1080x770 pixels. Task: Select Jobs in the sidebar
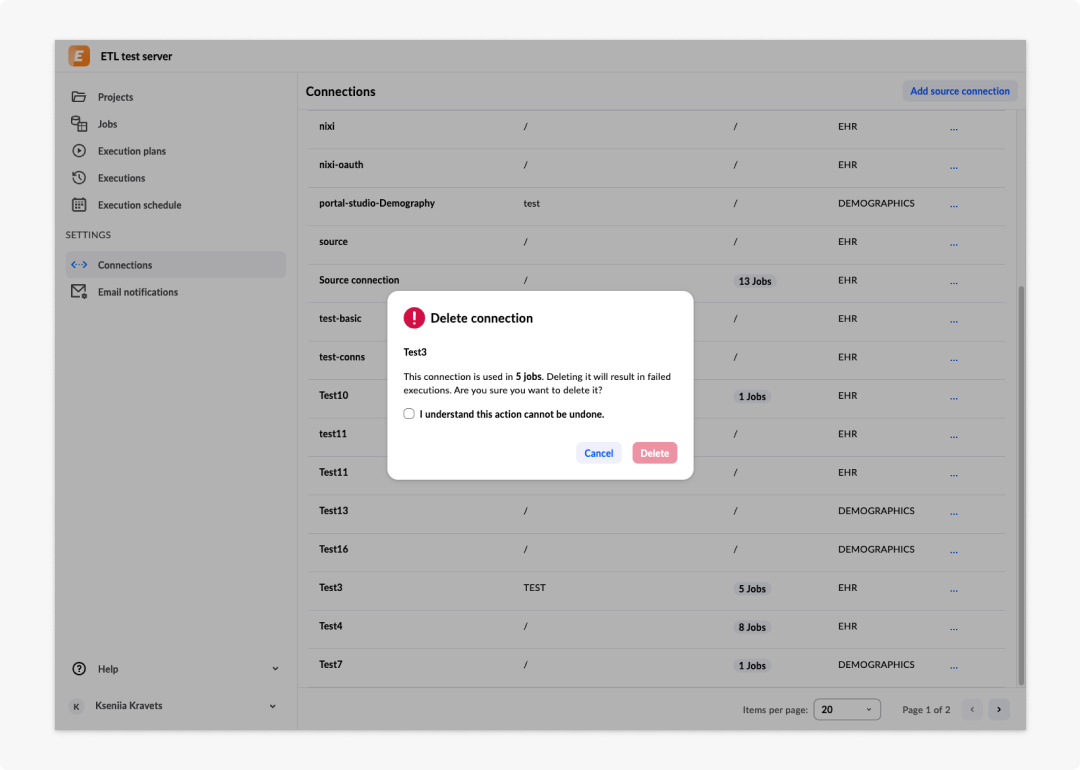176,124
